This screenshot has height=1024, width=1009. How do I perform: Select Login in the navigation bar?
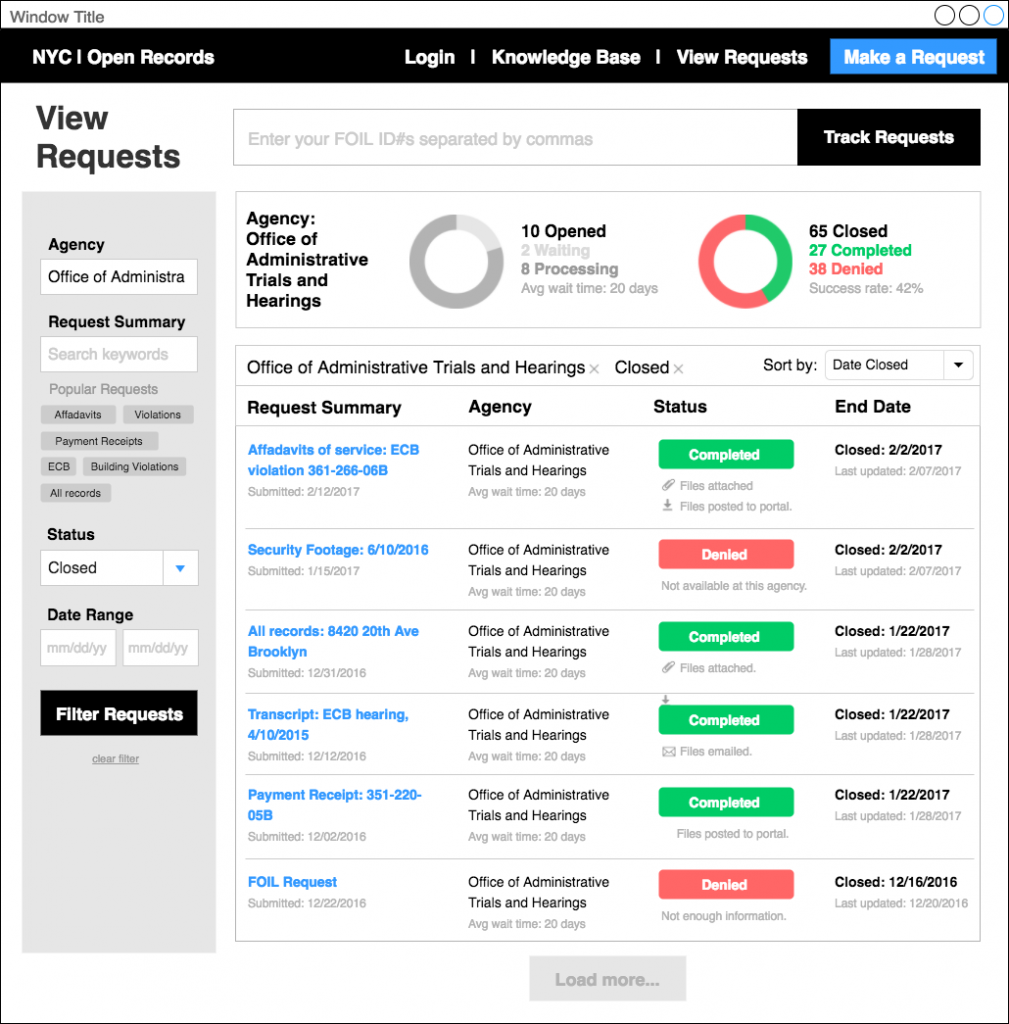(429, 57)
